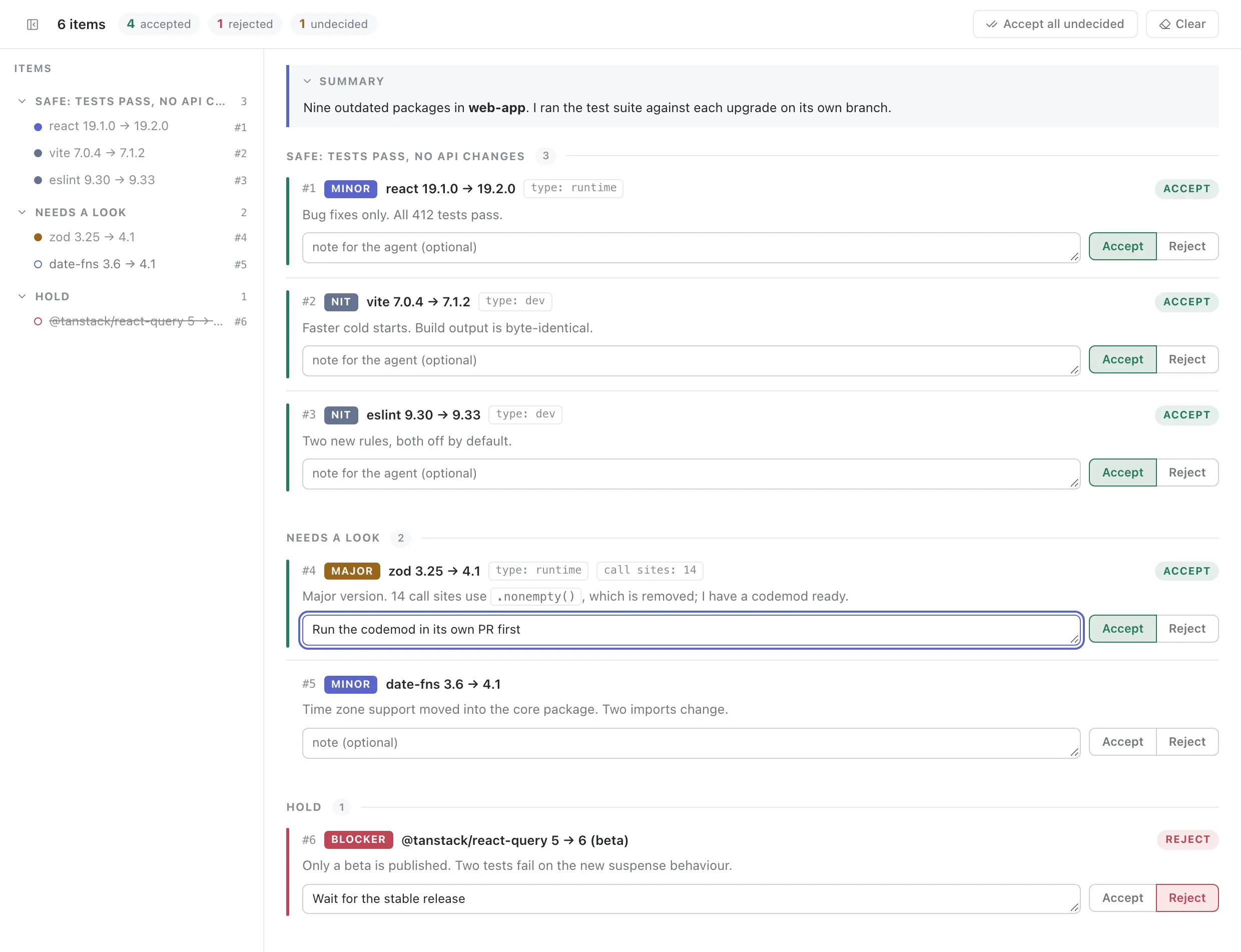Image resolution: width=1241 pixels, height=952 pixels.
Task: Focus the note field for eslint #3
Action: (x=691, y=473)
